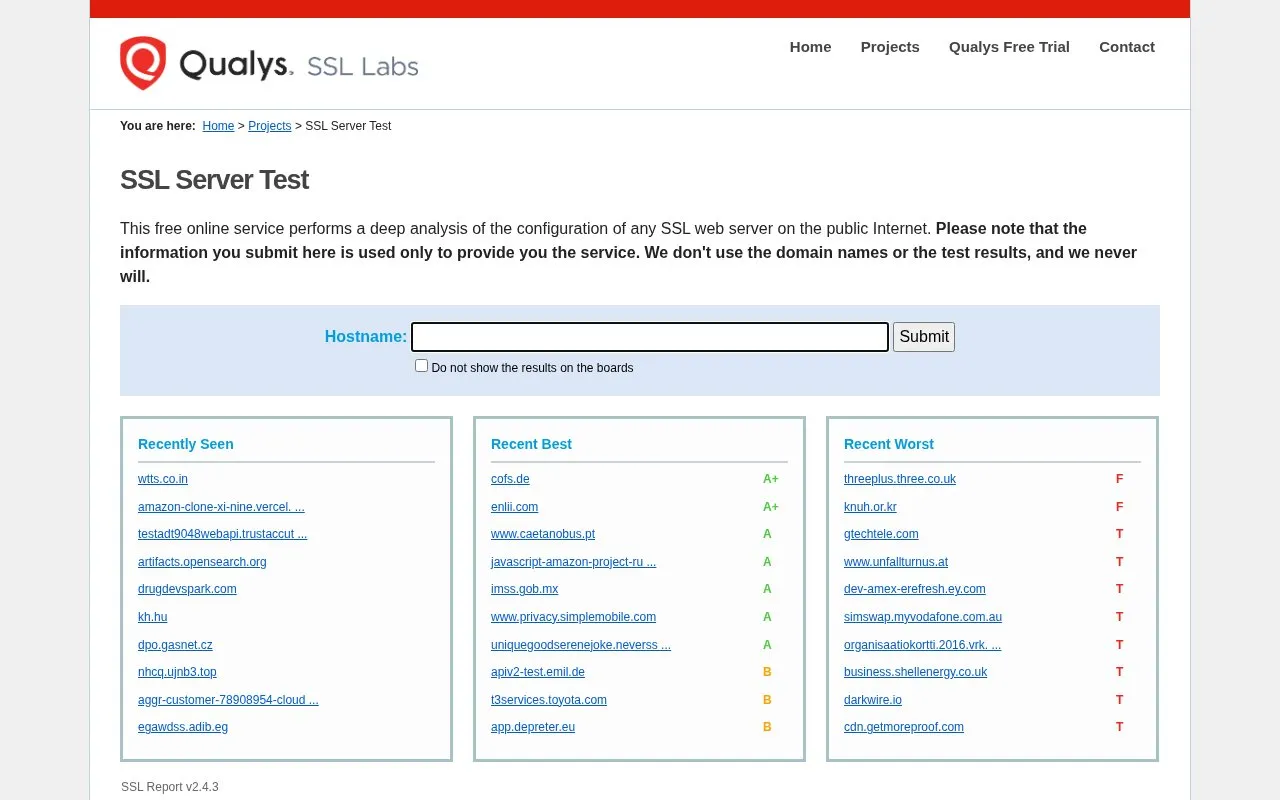Open testadt9048webapi.trustaccut link

point(222,534)
